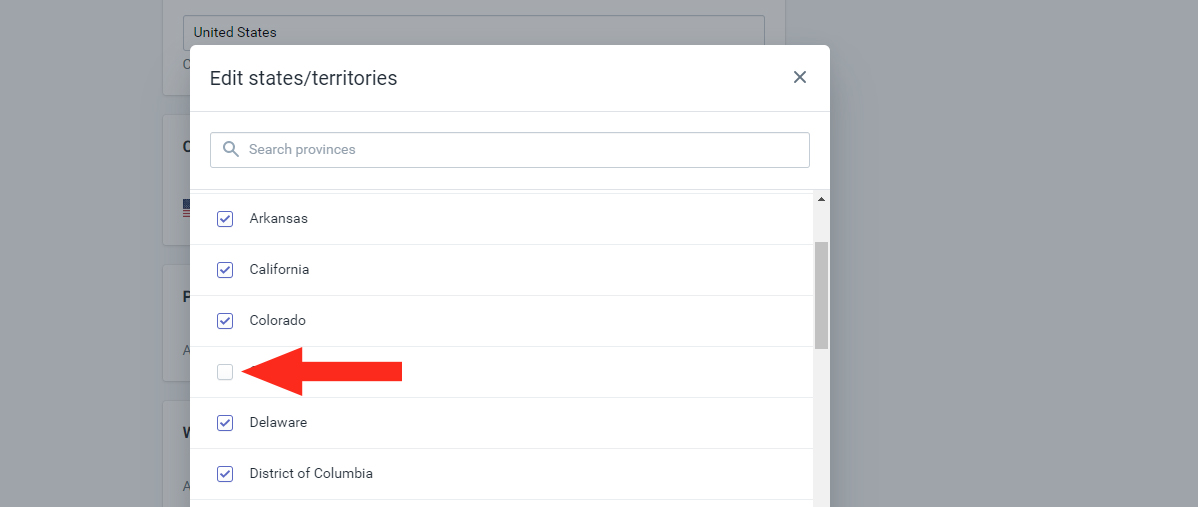Click the Delaware state label
1198x507 pixels.
tap(278, 423)
